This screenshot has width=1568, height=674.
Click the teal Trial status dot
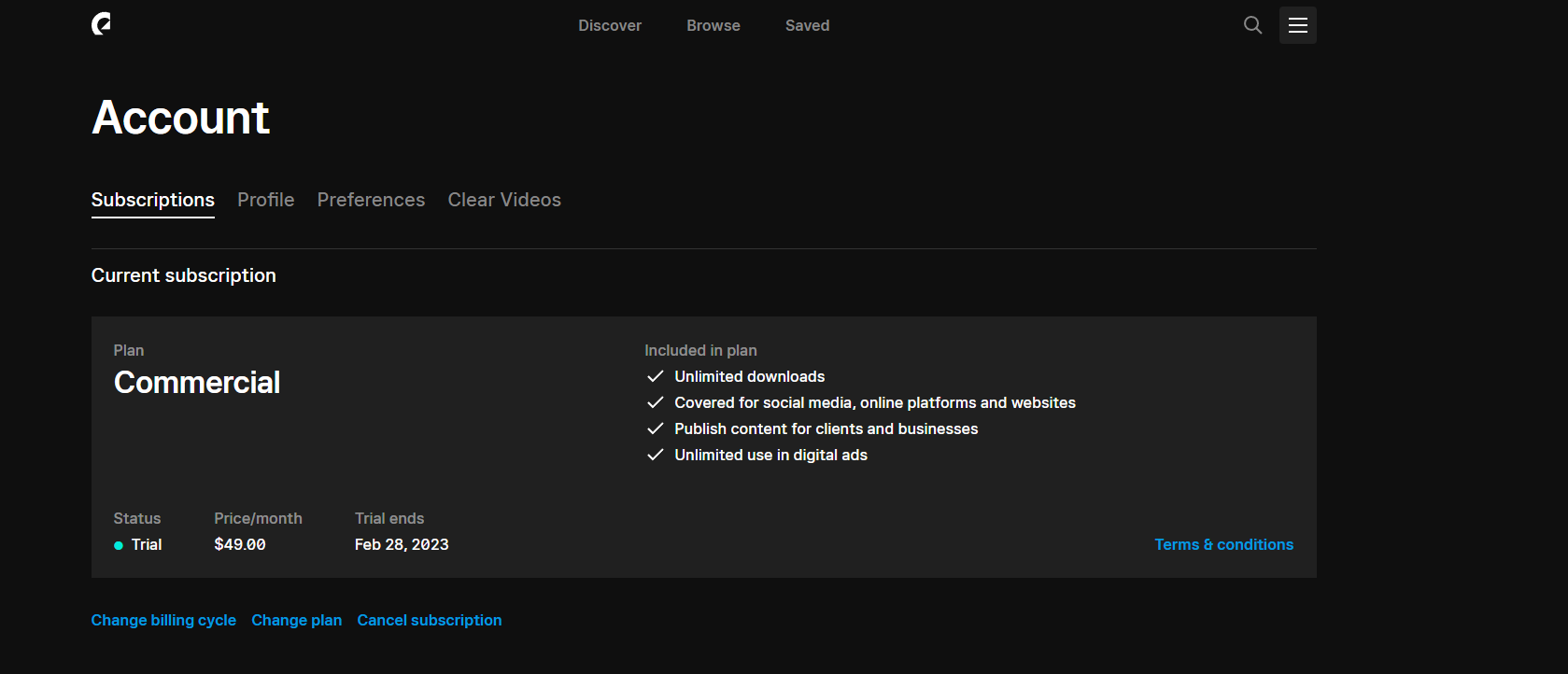(119, 545)
